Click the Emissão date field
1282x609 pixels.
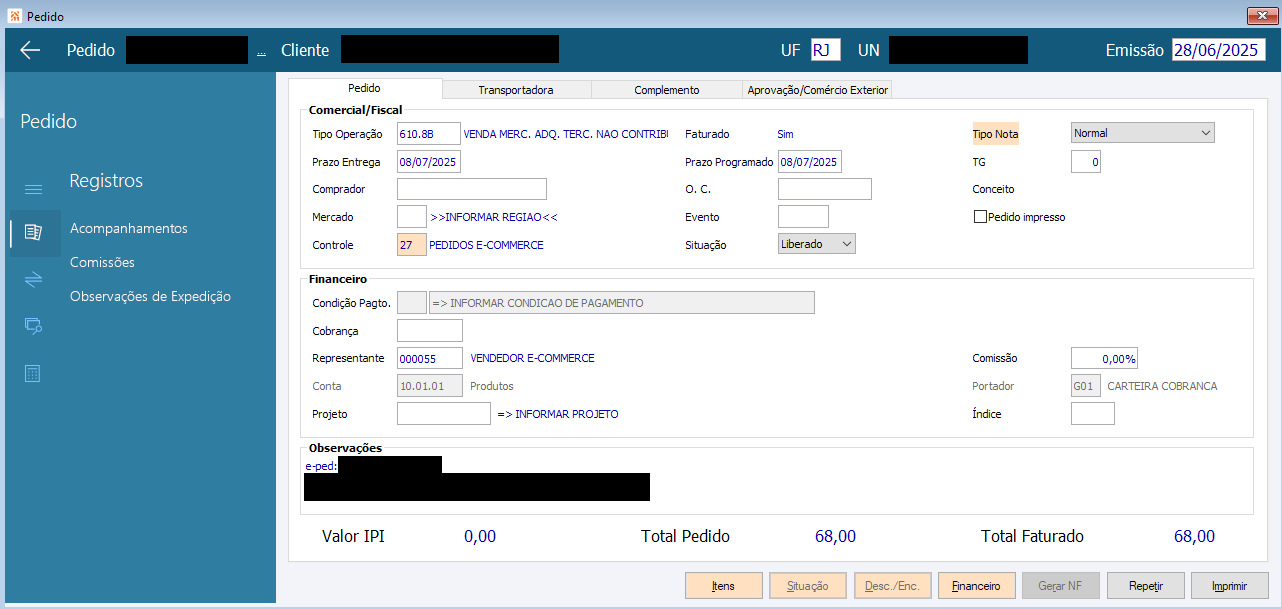(1219, 50)
